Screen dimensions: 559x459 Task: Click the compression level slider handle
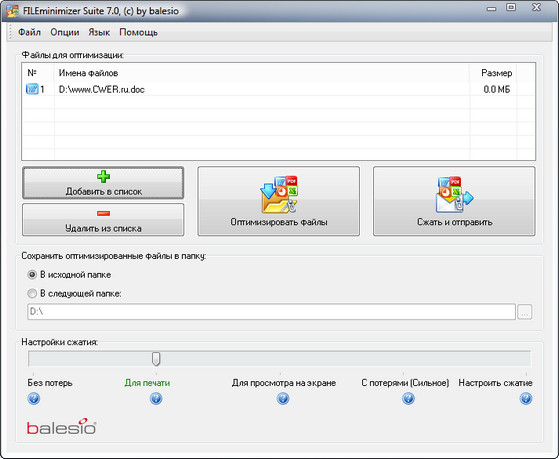(156, 359)
